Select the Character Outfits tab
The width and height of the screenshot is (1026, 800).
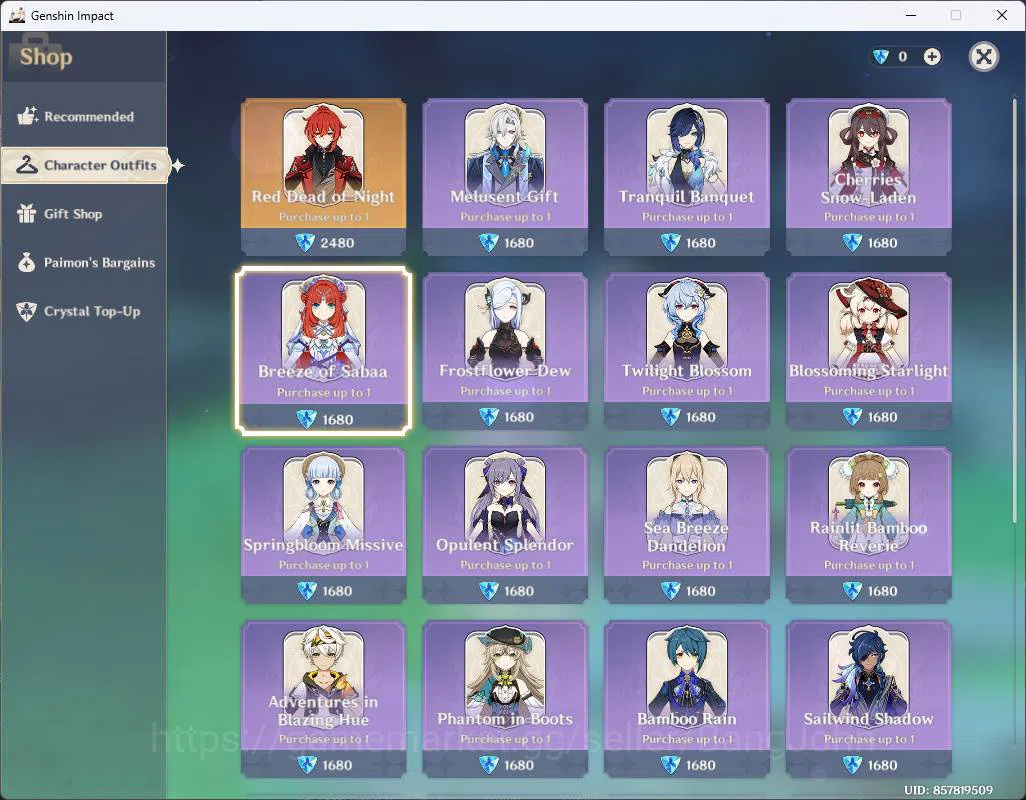(85, 165)
